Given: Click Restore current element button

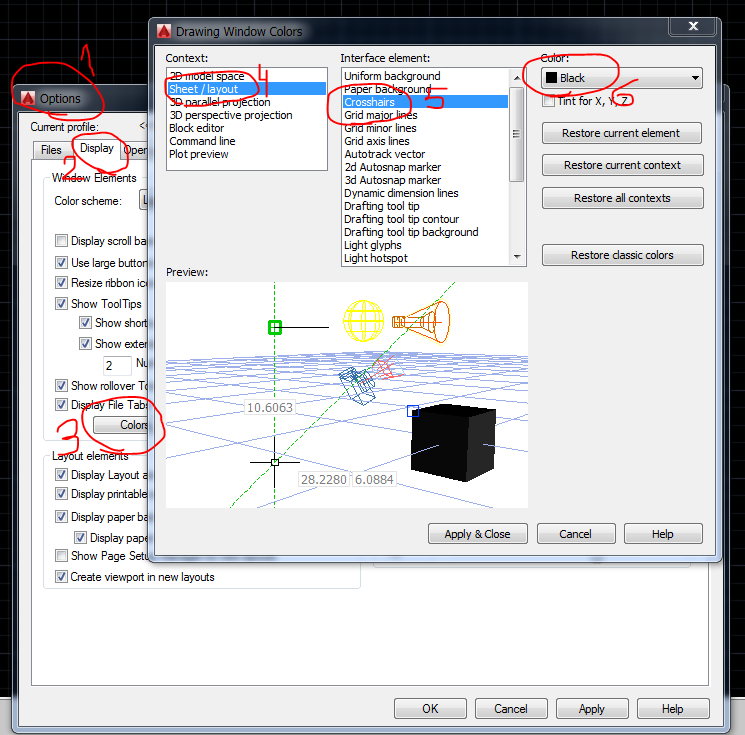Looking at the screenshot, I should (x=621, y=133).
